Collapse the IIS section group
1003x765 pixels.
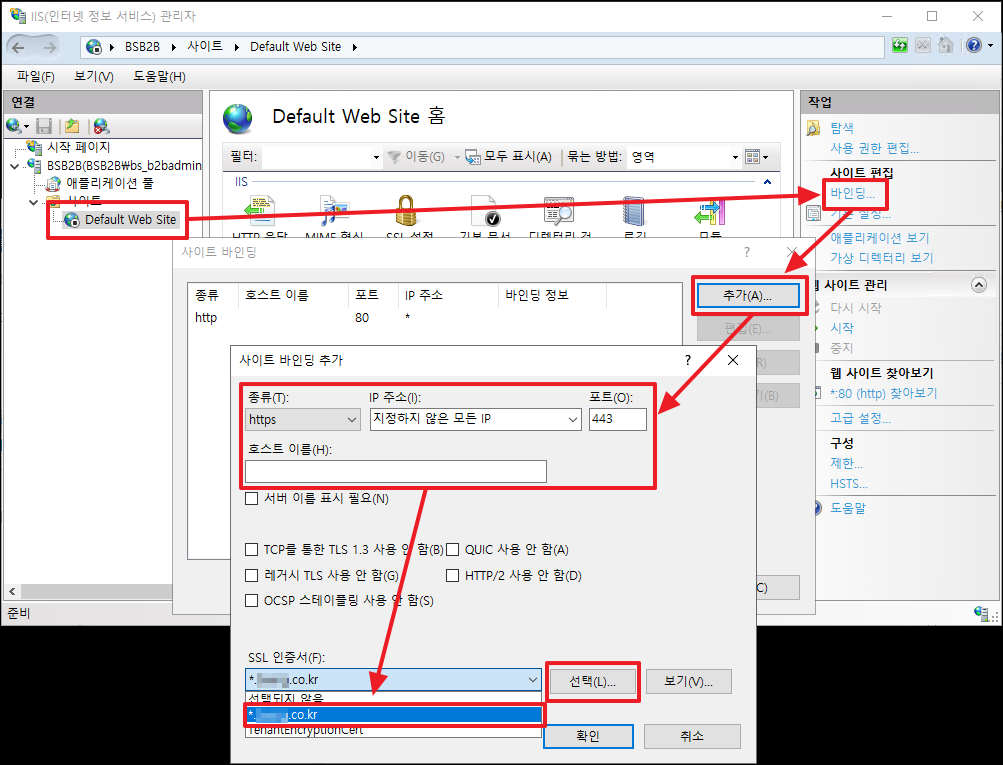768,182
